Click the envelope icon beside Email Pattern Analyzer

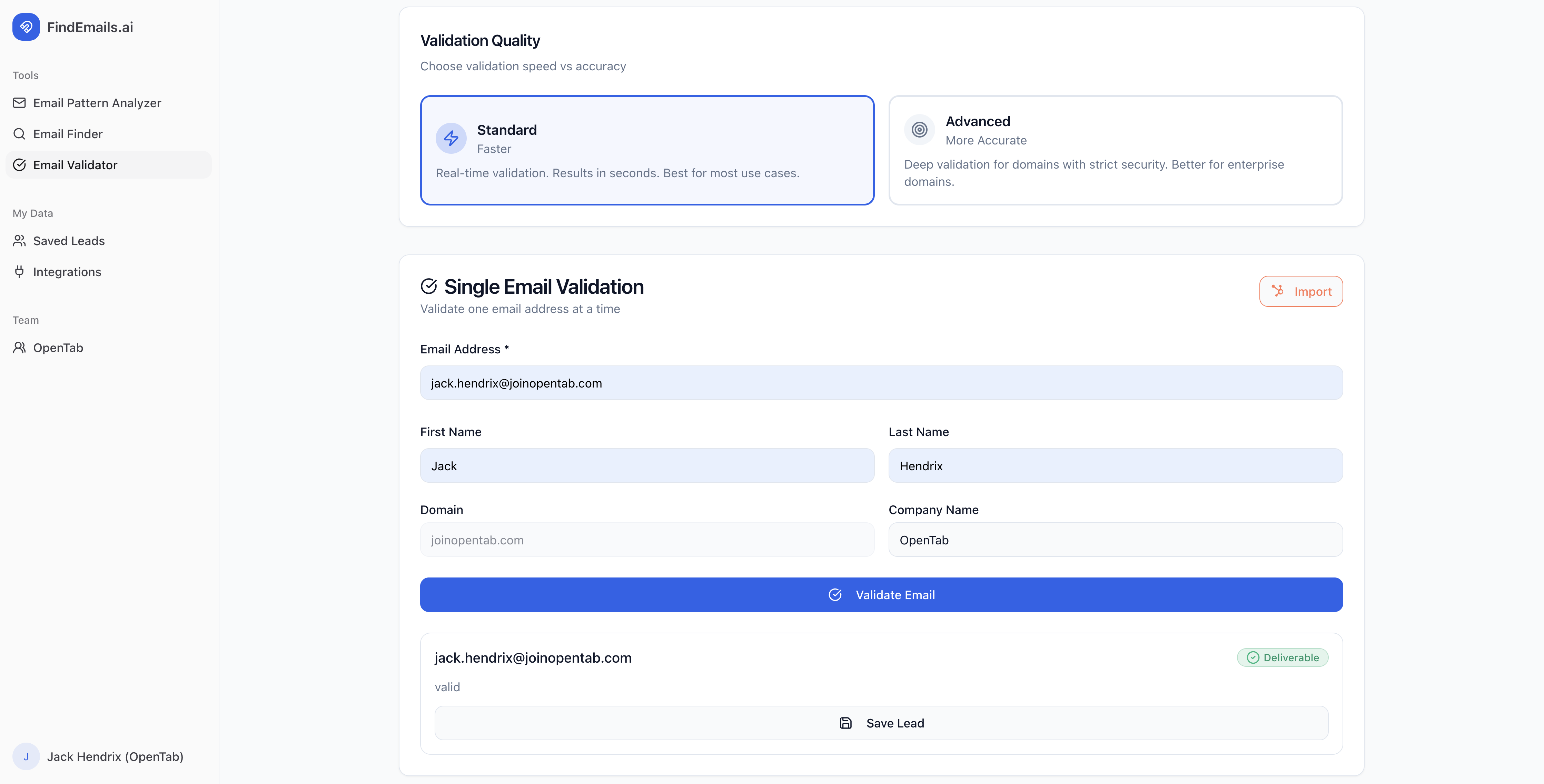pos(19,103)
